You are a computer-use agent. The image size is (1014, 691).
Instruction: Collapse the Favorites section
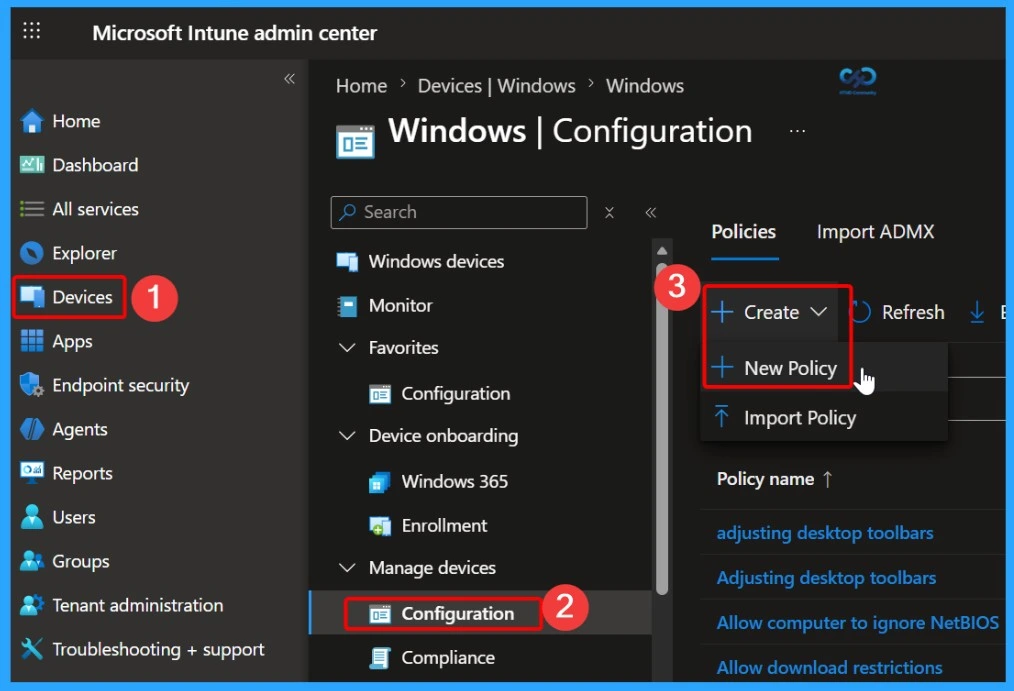[347, 347]
